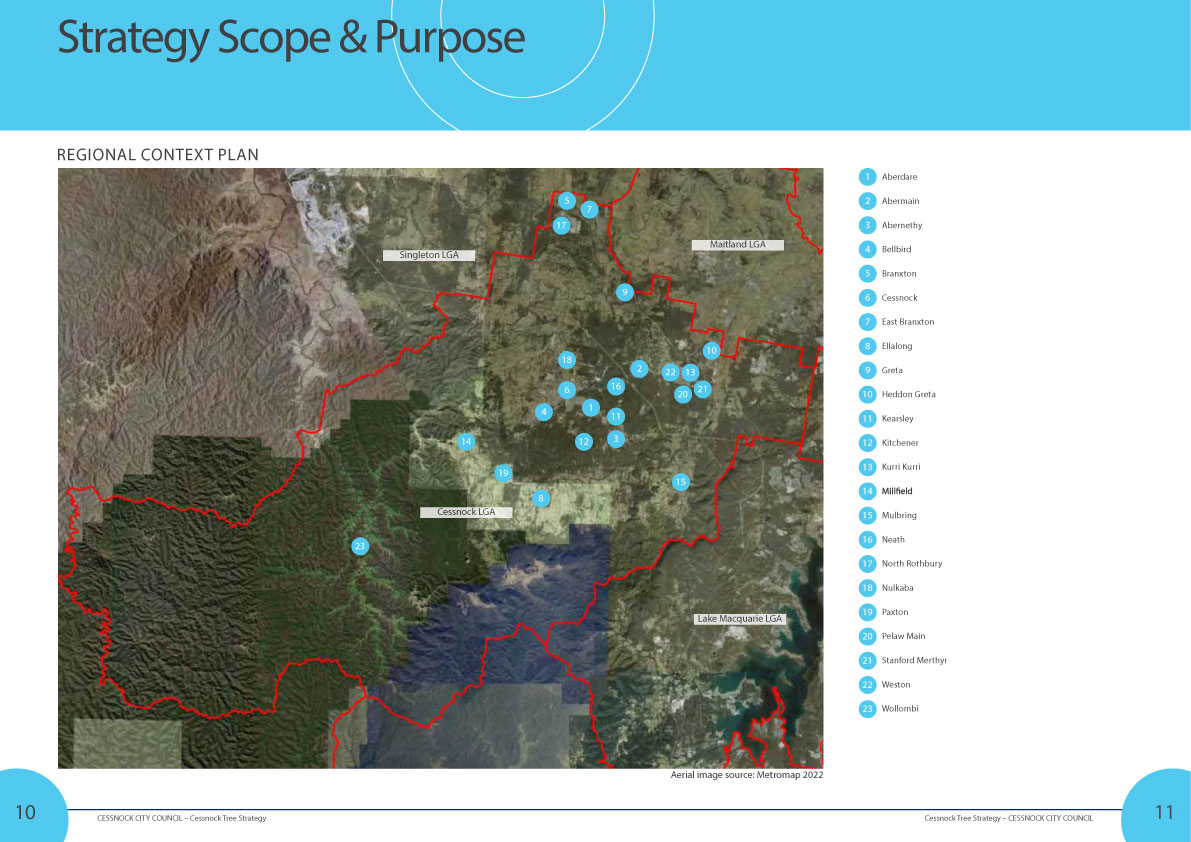Click the 'Neath' legend entry
Screen dimensions: 1191x842
[x=893, y=539]
